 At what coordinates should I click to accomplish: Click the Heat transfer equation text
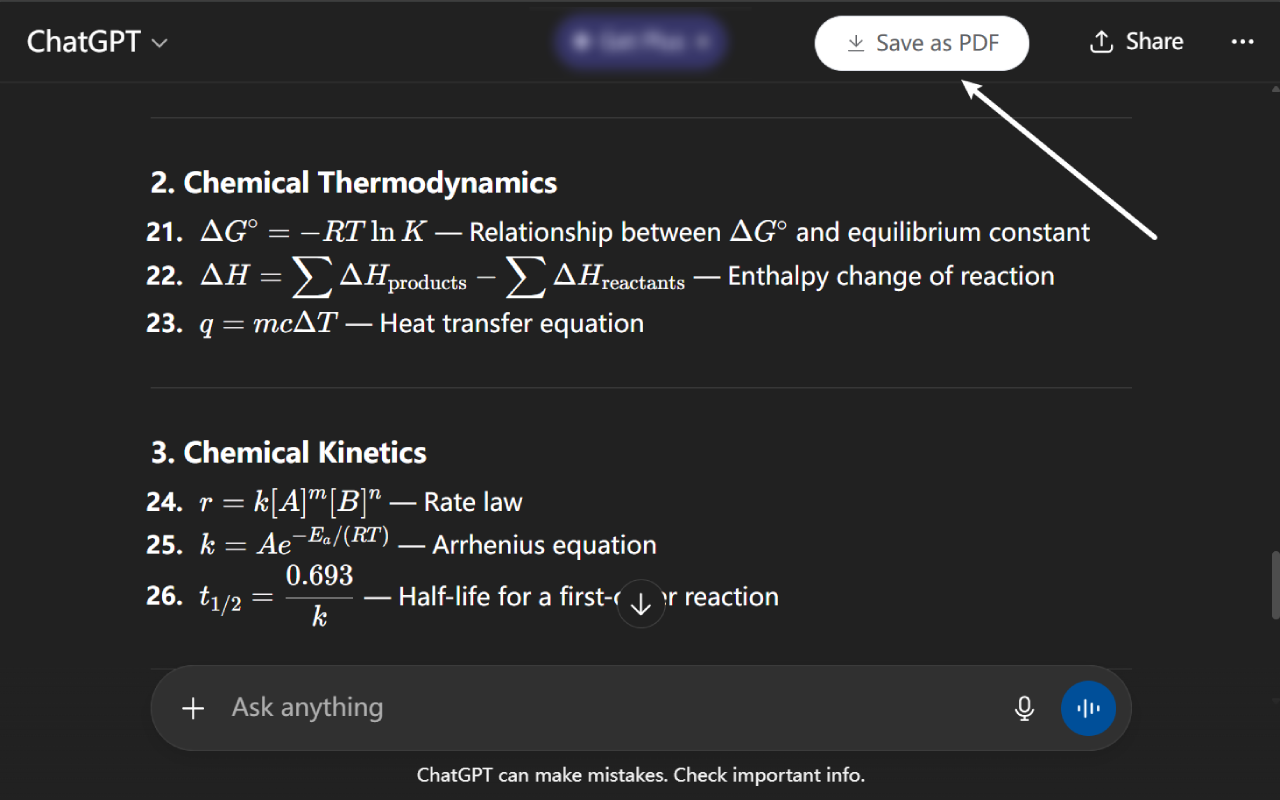511,323
